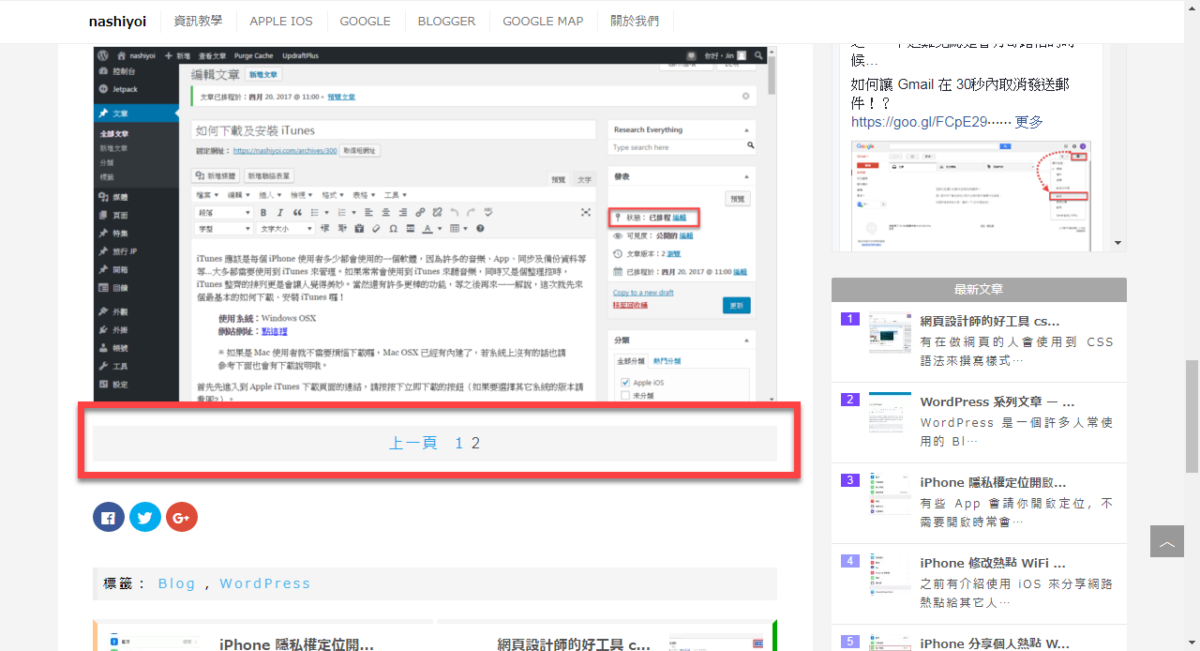Go to 上一頁 previous page link

coord(413,443)
